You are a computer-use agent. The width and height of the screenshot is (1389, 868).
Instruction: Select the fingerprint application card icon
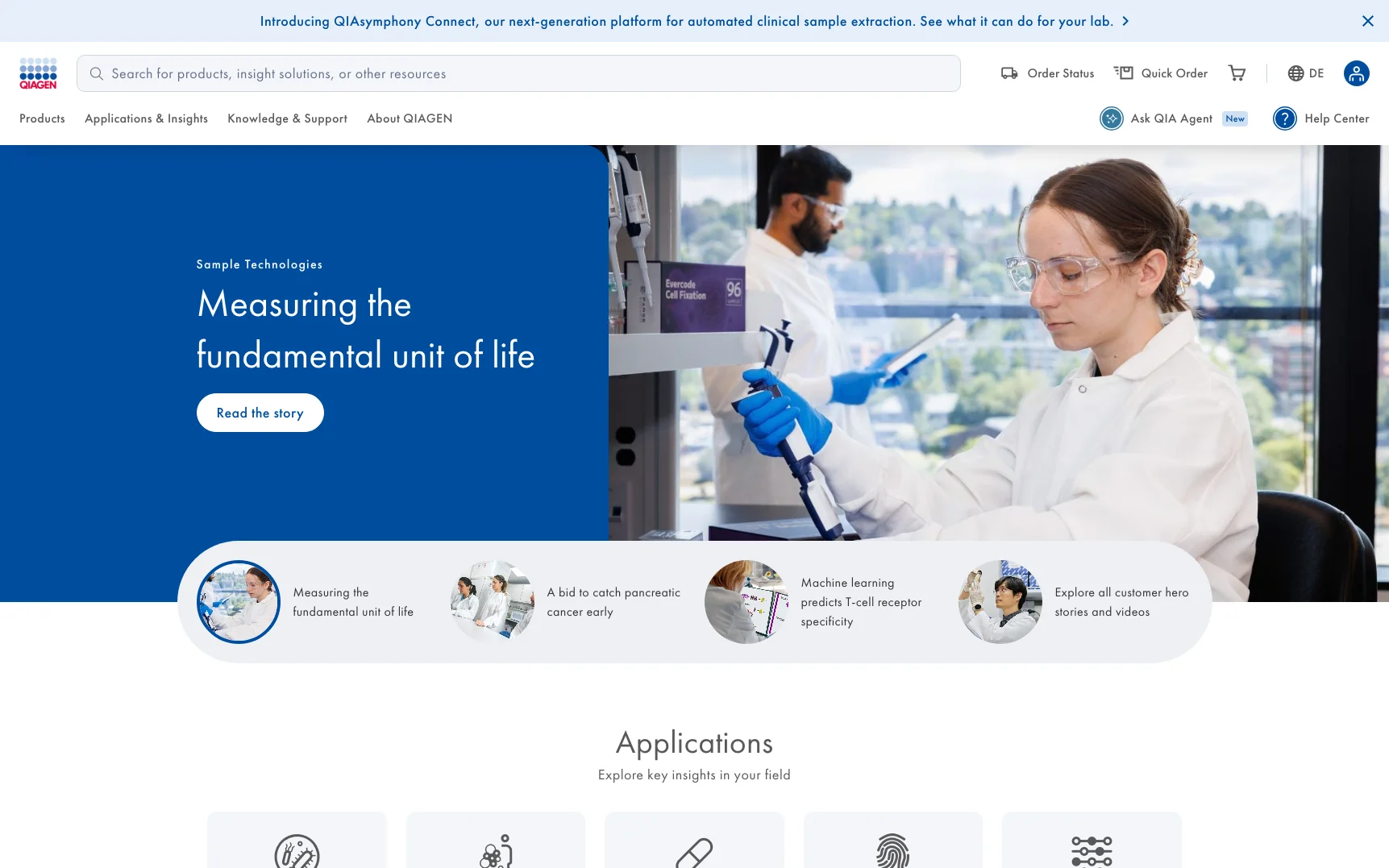click(893, 851)
